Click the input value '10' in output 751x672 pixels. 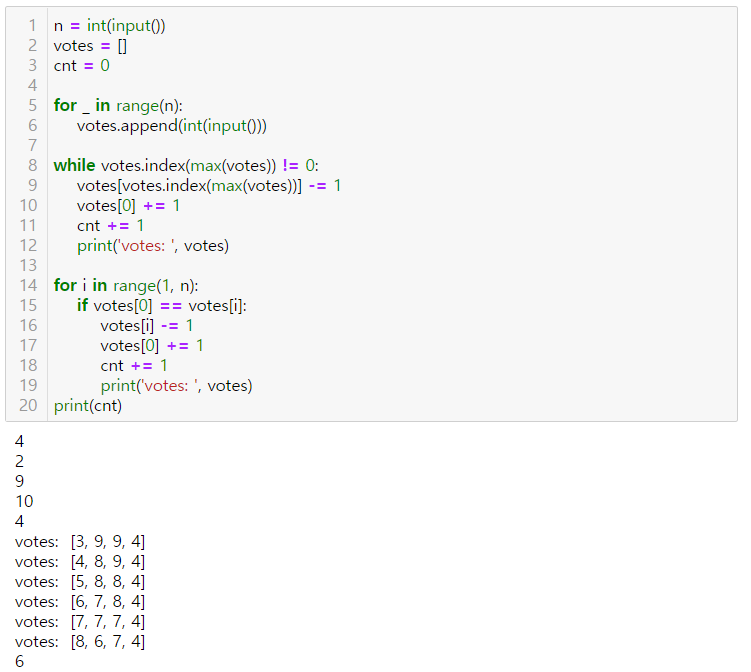point(24,501)
